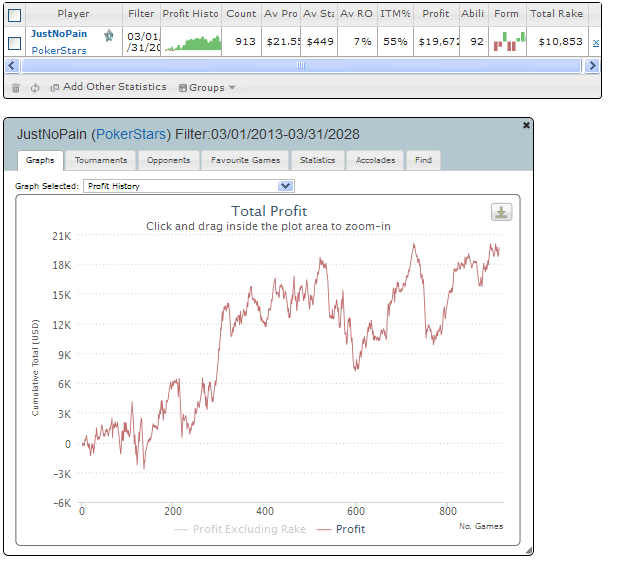The image size is (621, 576).
Task: Click the horizontal scrollbar right arrow
Action: 592,66
